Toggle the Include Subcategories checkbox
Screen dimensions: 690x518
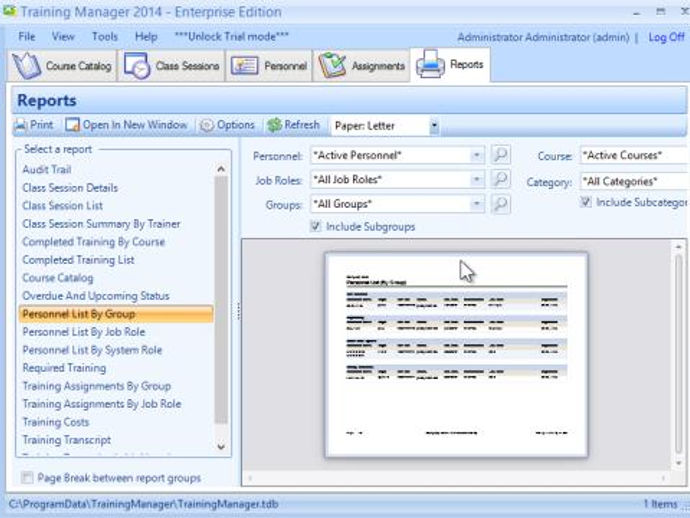point(585,202)
